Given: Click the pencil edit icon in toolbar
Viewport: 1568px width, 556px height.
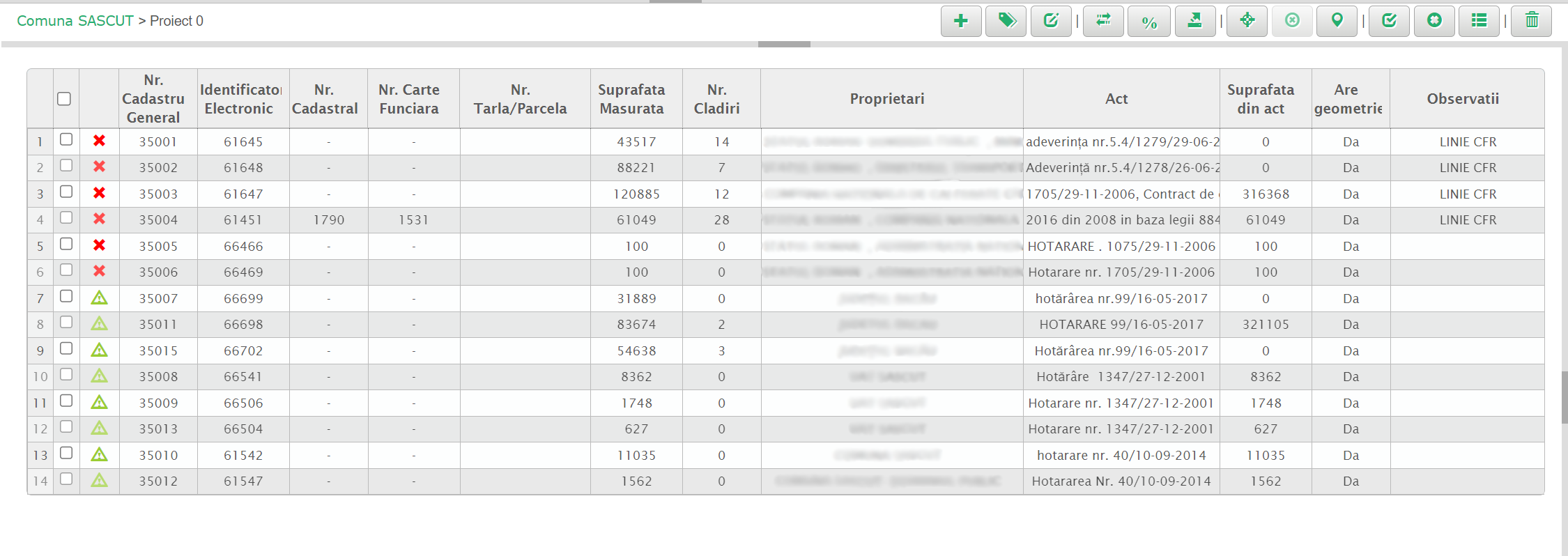Looking at the screenshot, I should point(1051,21).
